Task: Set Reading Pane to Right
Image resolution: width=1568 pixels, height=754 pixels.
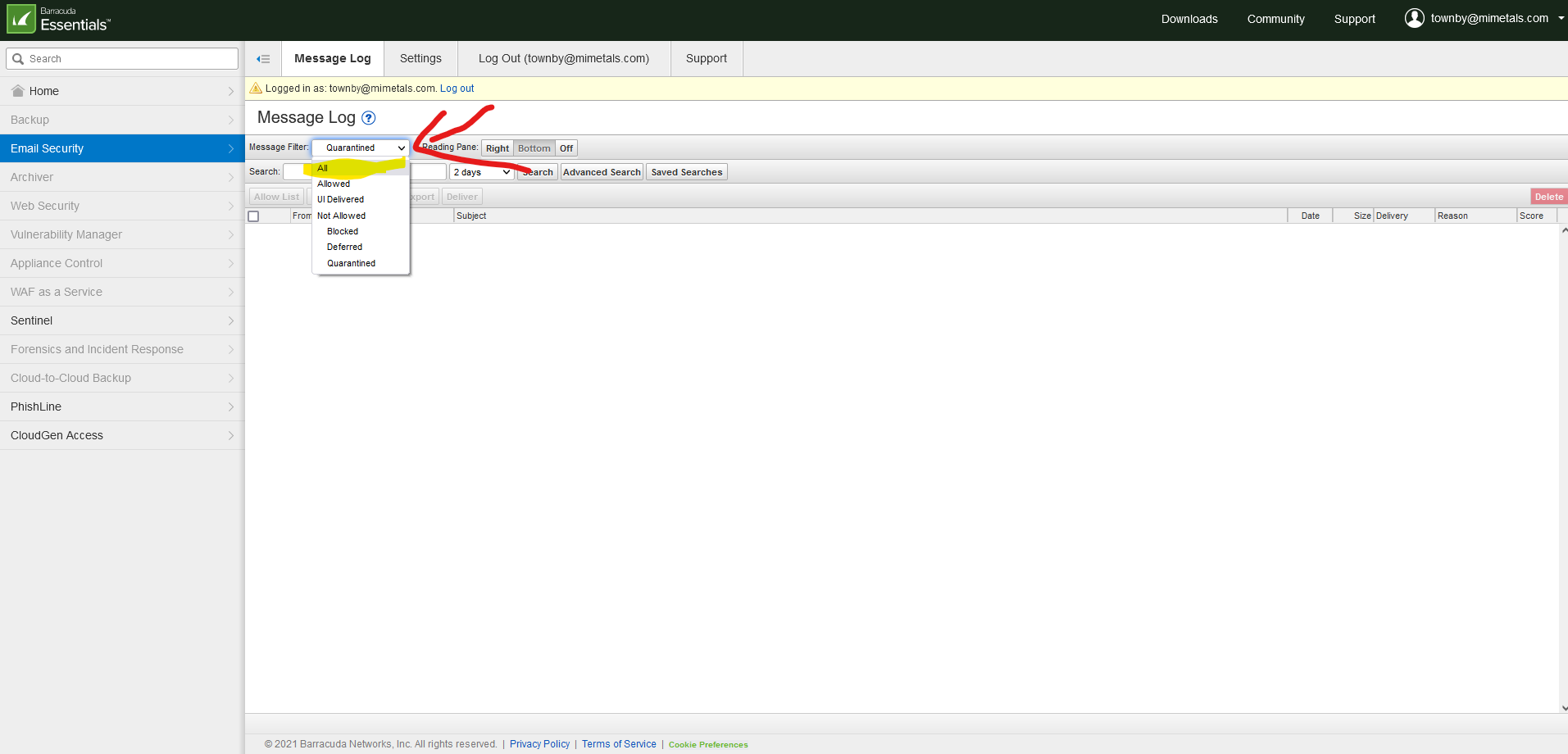Action: [498, 148]
